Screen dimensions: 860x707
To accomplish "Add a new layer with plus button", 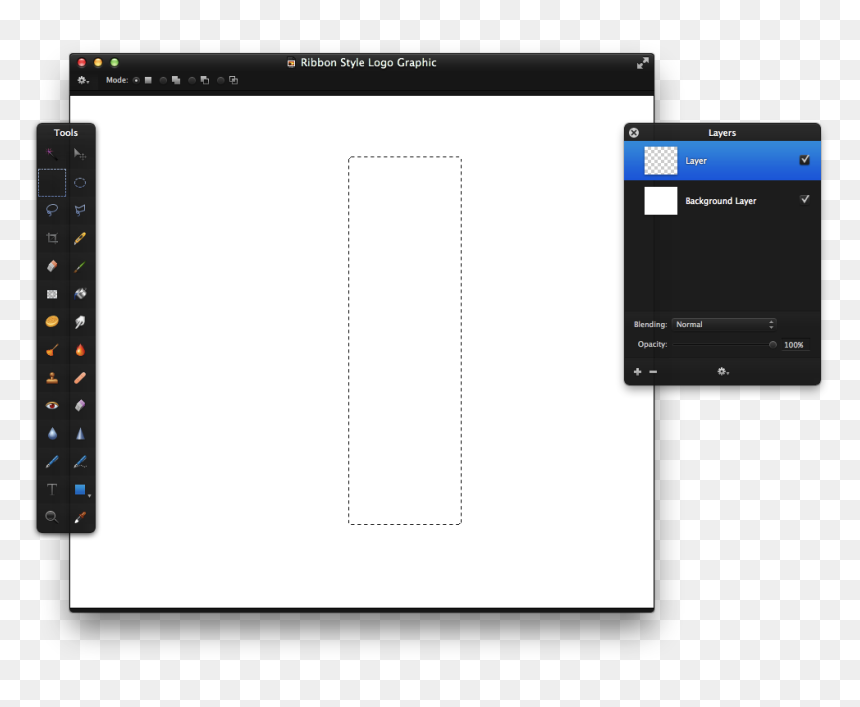I will (637, 372).
